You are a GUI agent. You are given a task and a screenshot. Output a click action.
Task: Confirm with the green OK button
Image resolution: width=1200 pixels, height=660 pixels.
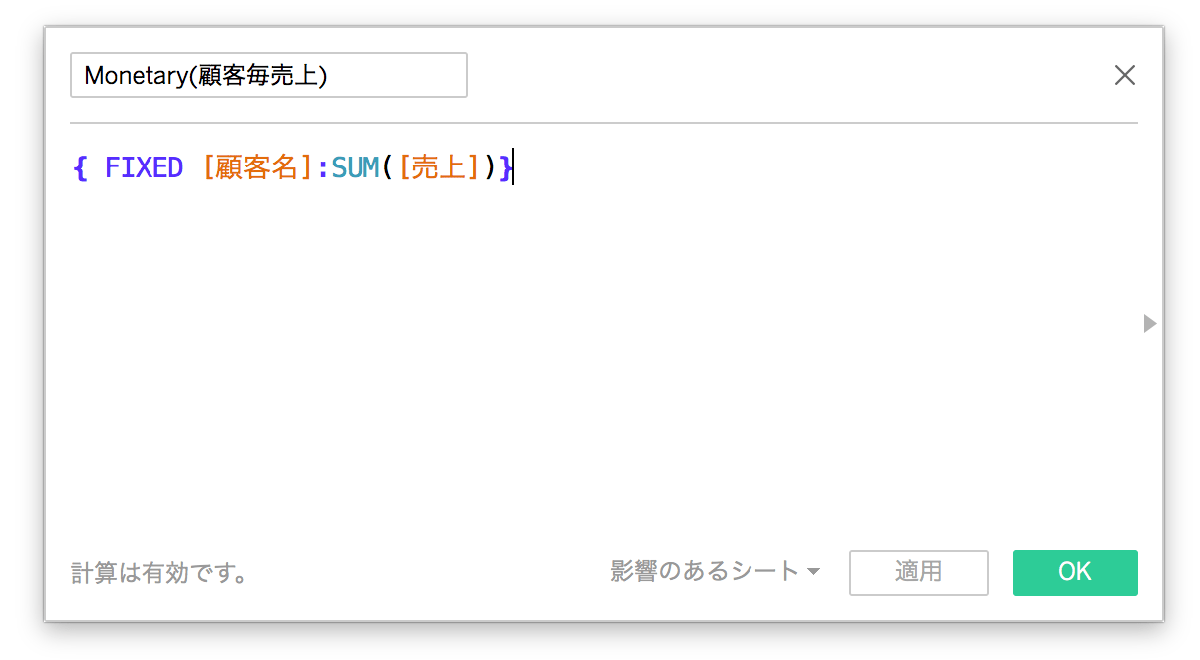click(x=1074, y=572)
